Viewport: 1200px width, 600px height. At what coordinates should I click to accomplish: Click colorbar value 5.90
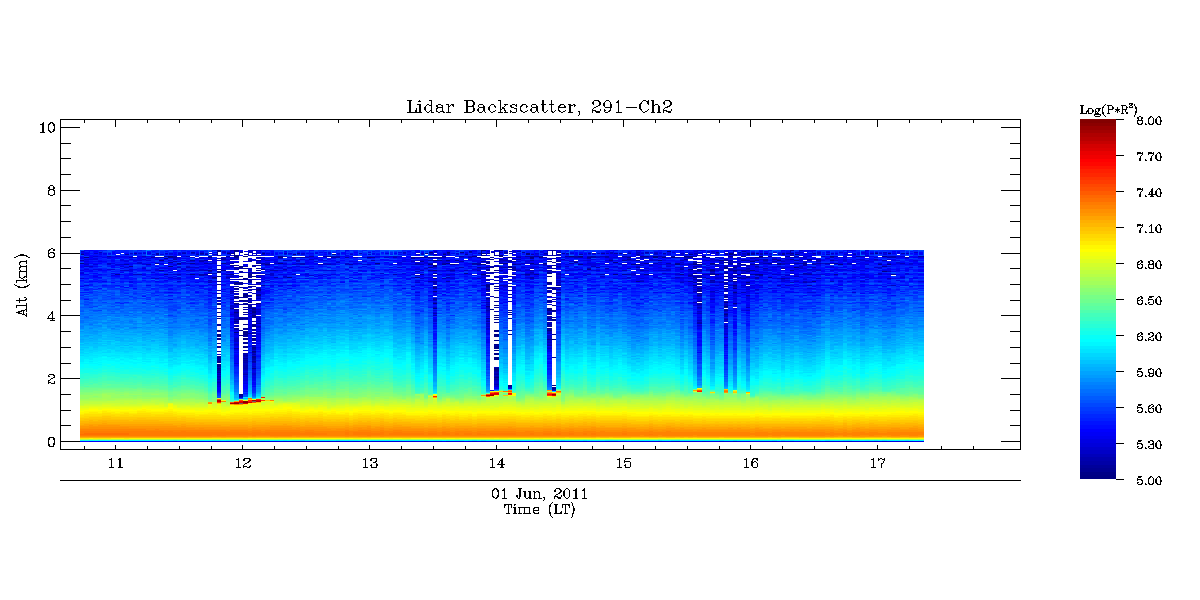pyautogui.click(x=1148, y=373)
